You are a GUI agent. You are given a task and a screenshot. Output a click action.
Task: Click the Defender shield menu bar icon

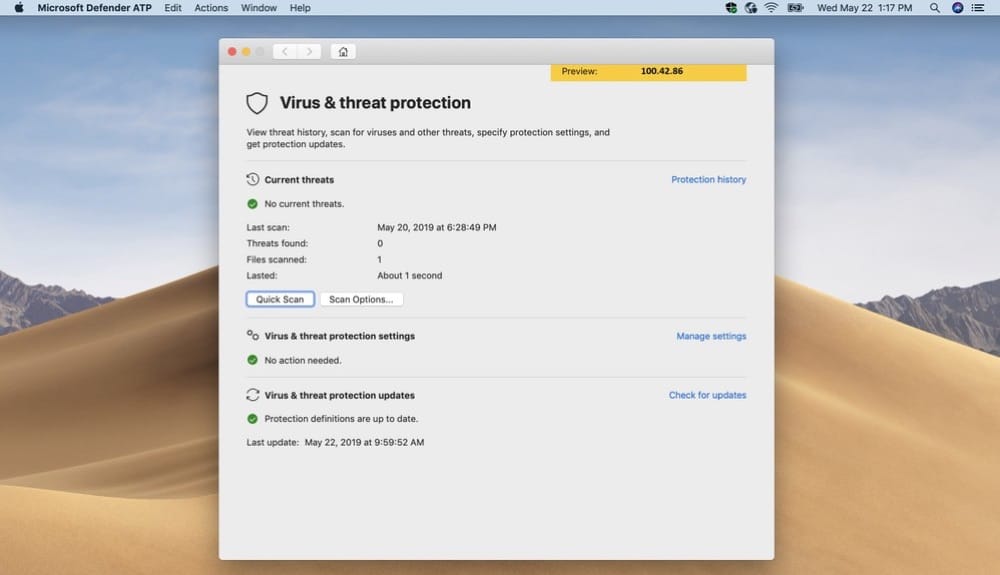click(732, 8)
